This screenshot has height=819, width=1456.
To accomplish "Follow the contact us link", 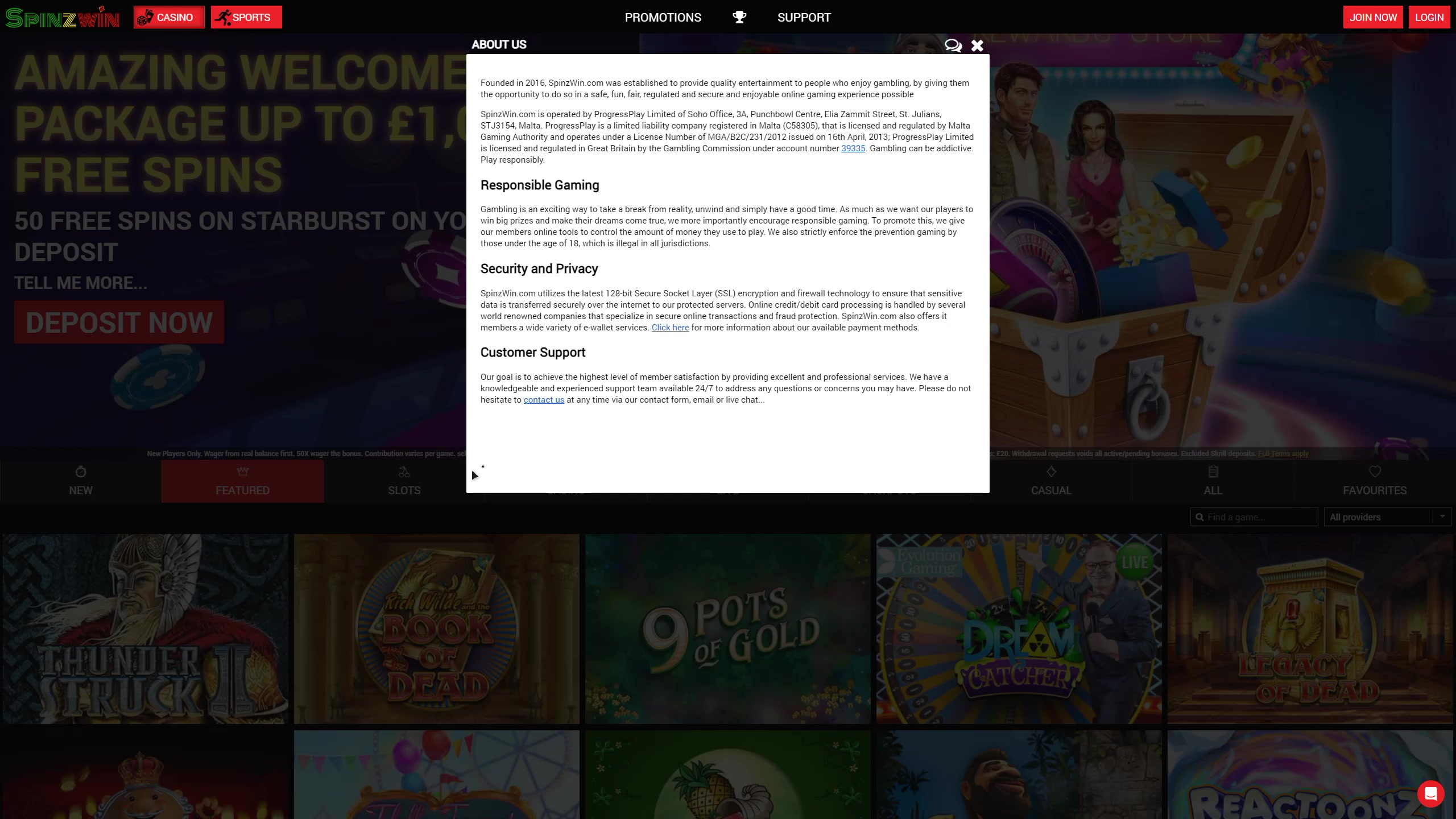I will [x=543, y=400].
